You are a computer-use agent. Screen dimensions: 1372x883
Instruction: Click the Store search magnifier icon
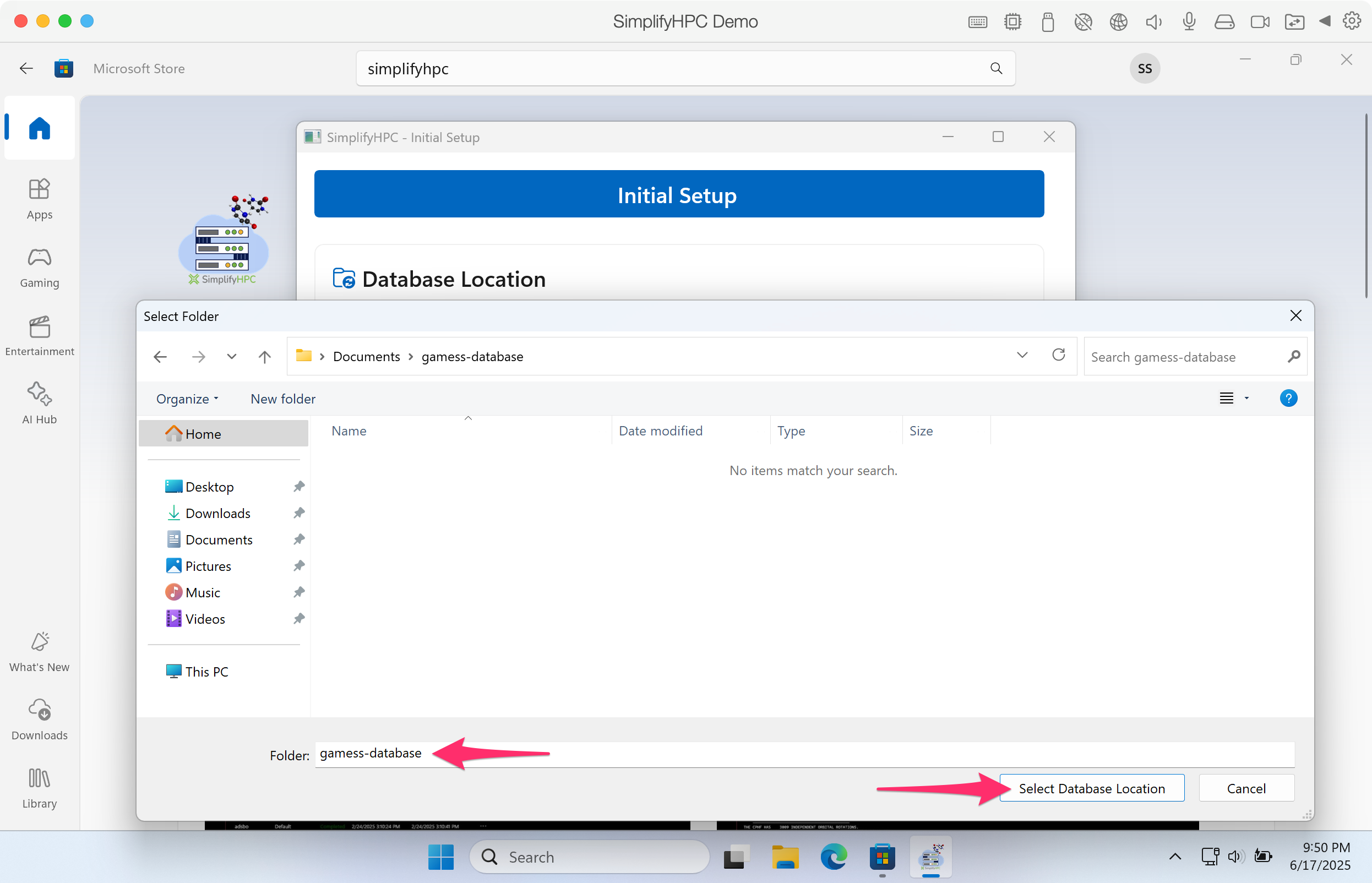pyautogui.click(x=996, y=68)
